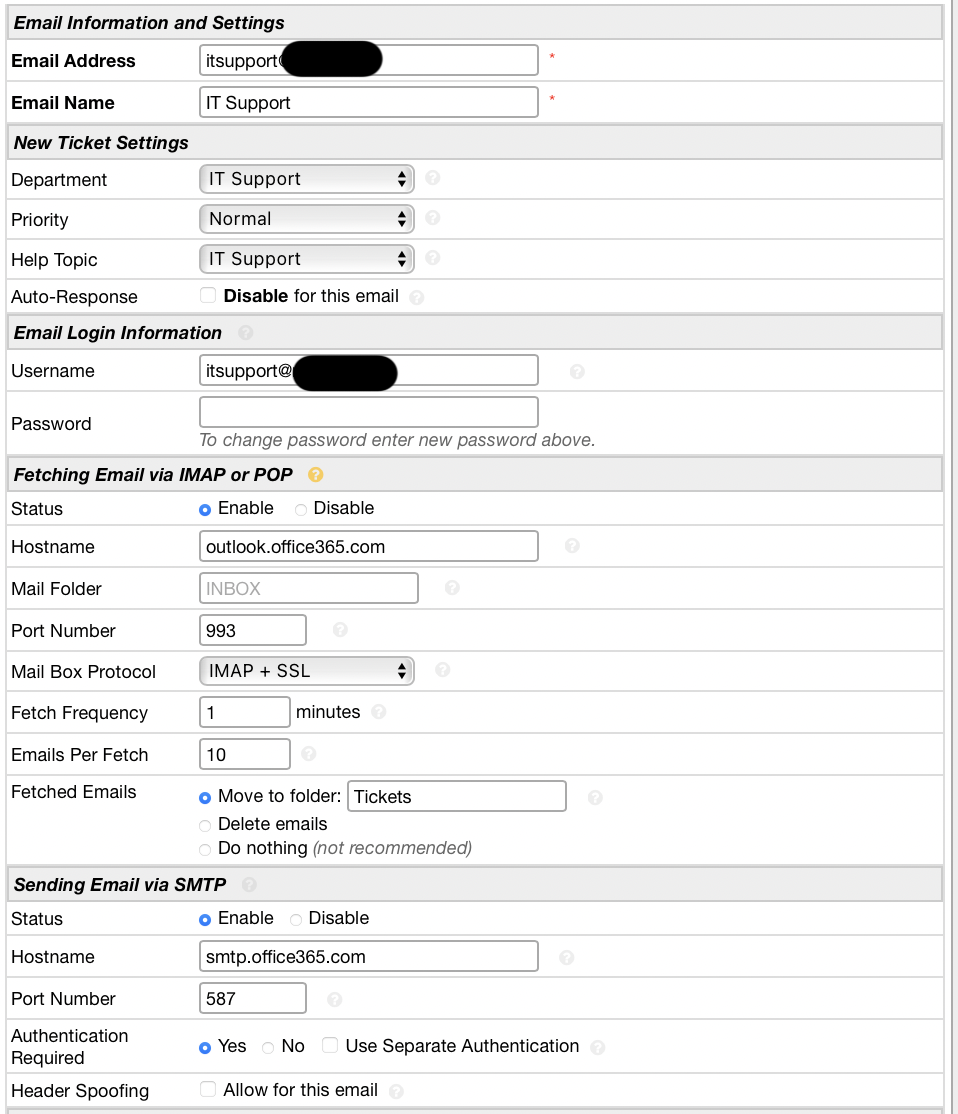Image resolution: width=958 pixels, height=1114 pixels.
Task: Show help for the 993 port number field
Action: [340, 629]
